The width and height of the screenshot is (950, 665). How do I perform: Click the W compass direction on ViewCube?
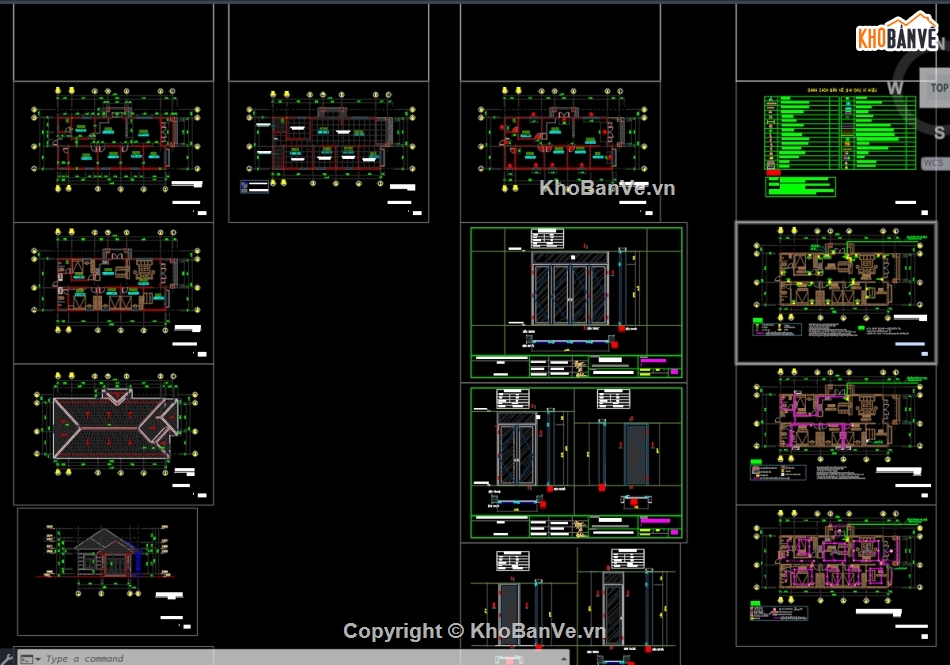click(x=895, y=88)
